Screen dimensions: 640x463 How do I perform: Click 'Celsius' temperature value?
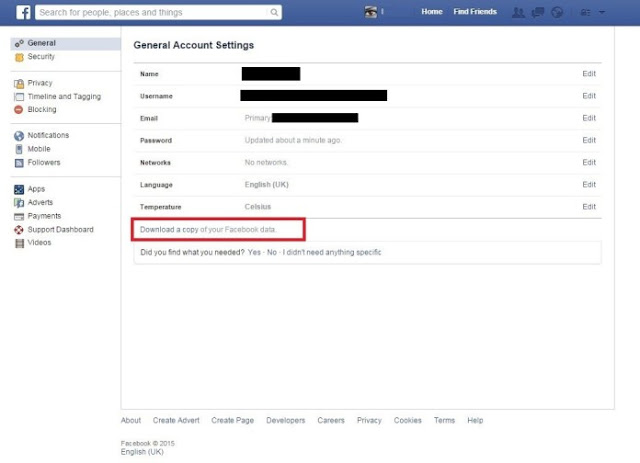click(x=258, y=207)
